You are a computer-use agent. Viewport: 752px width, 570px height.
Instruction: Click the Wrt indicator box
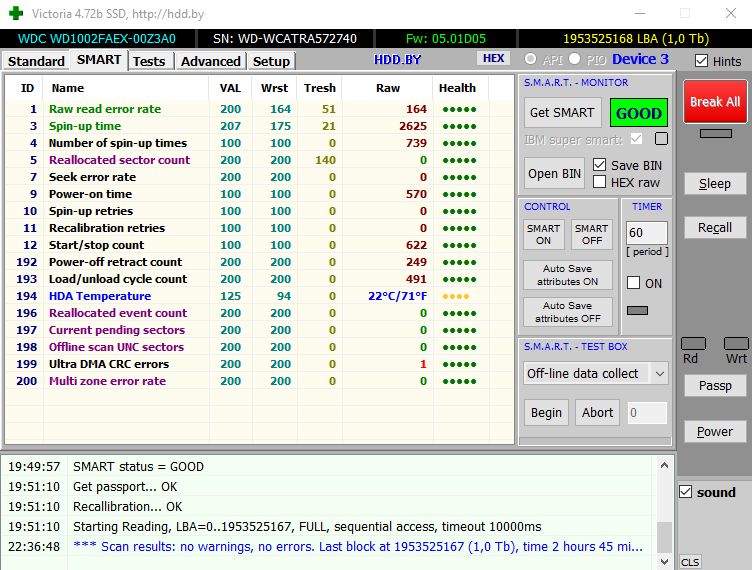[736, 344]
